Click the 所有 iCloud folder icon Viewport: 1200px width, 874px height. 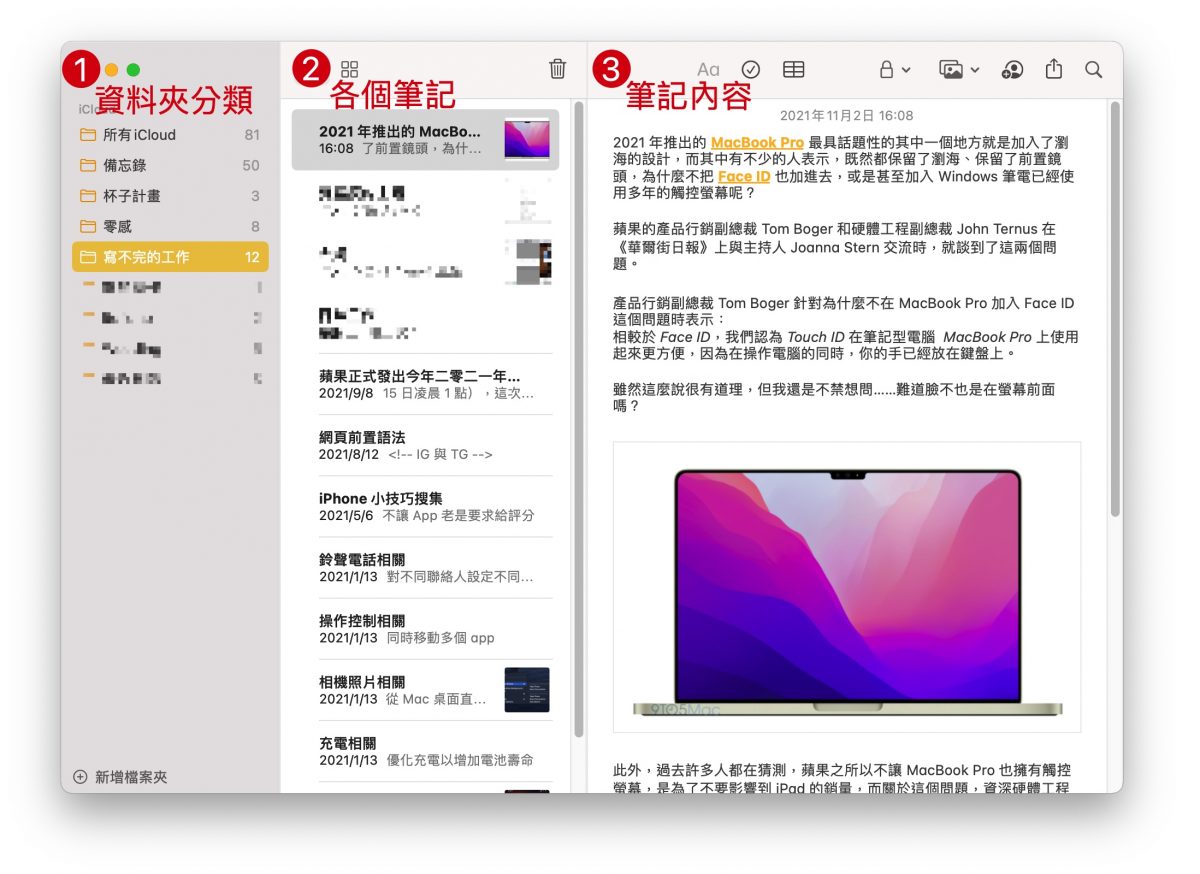point(88,135)
